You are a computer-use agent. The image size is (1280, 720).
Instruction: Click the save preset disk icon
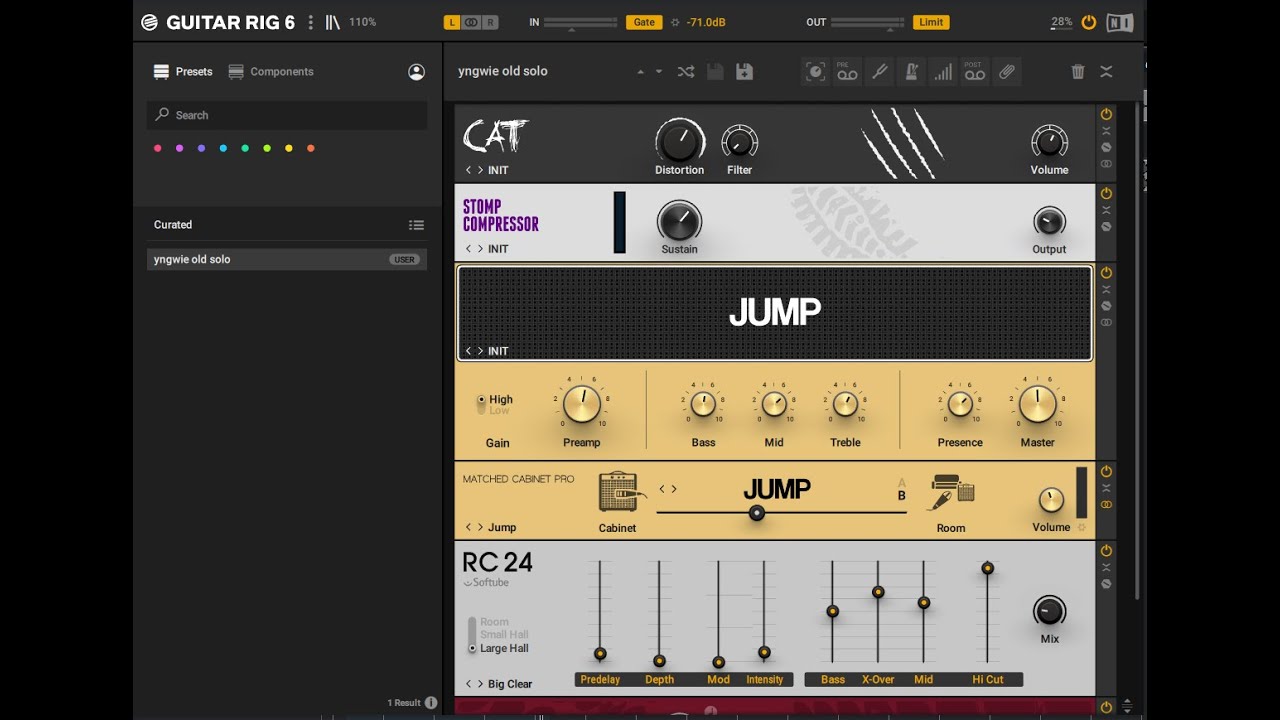(x=714, y=71)
